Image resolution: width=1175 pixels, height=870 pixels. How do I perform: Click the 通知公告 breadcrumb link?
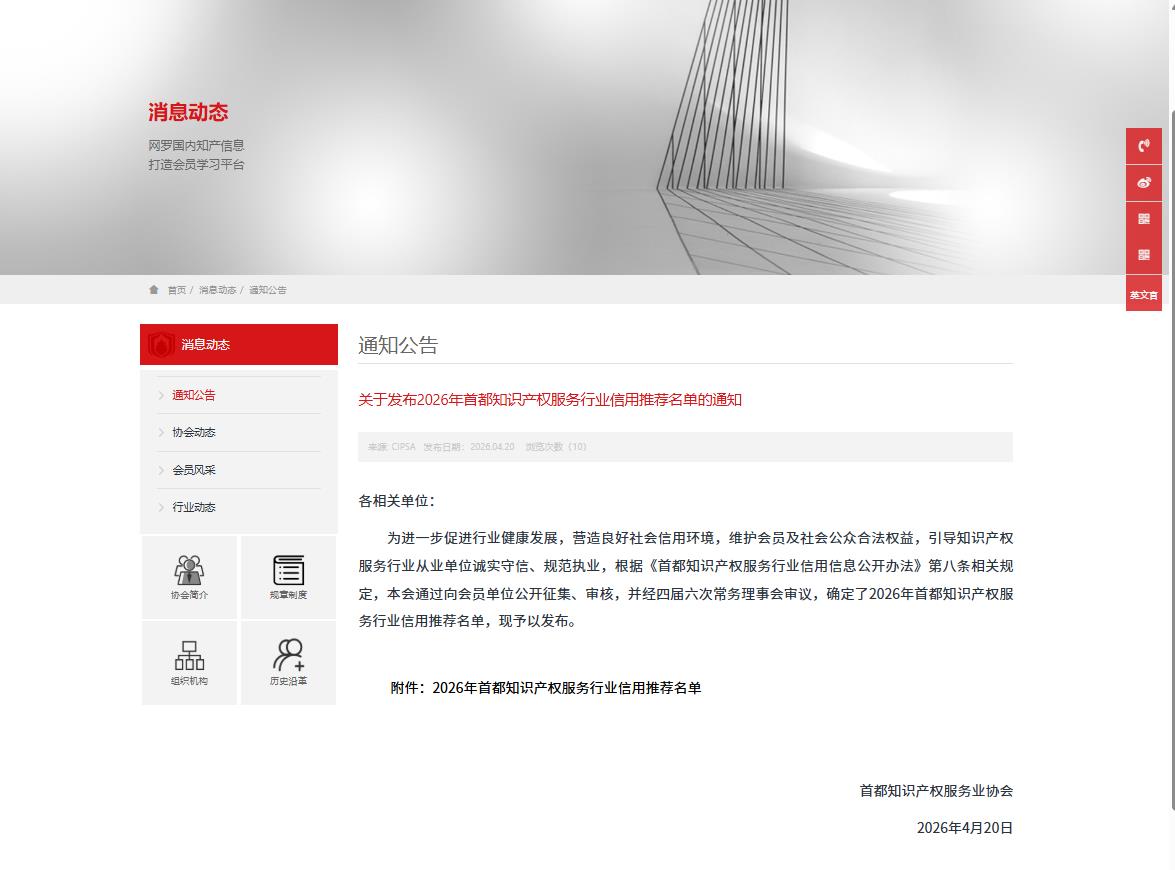click(x=267, y=290)
